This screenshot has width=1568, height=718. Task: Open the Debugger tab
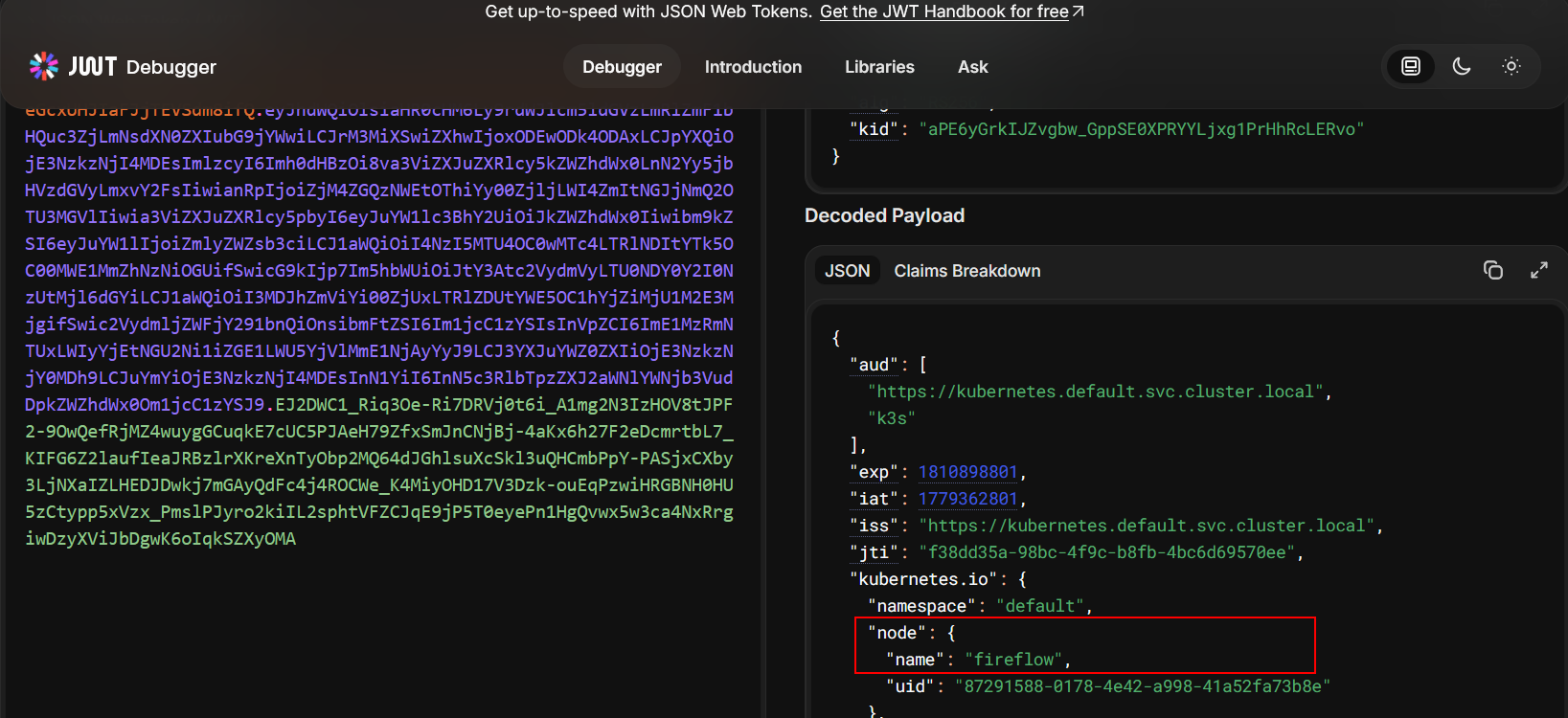click(x=622, y=67)
